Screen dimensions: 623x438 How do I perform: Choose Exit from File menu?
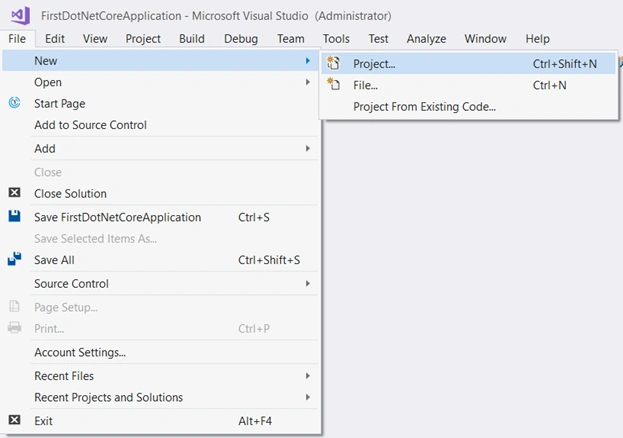160,421
